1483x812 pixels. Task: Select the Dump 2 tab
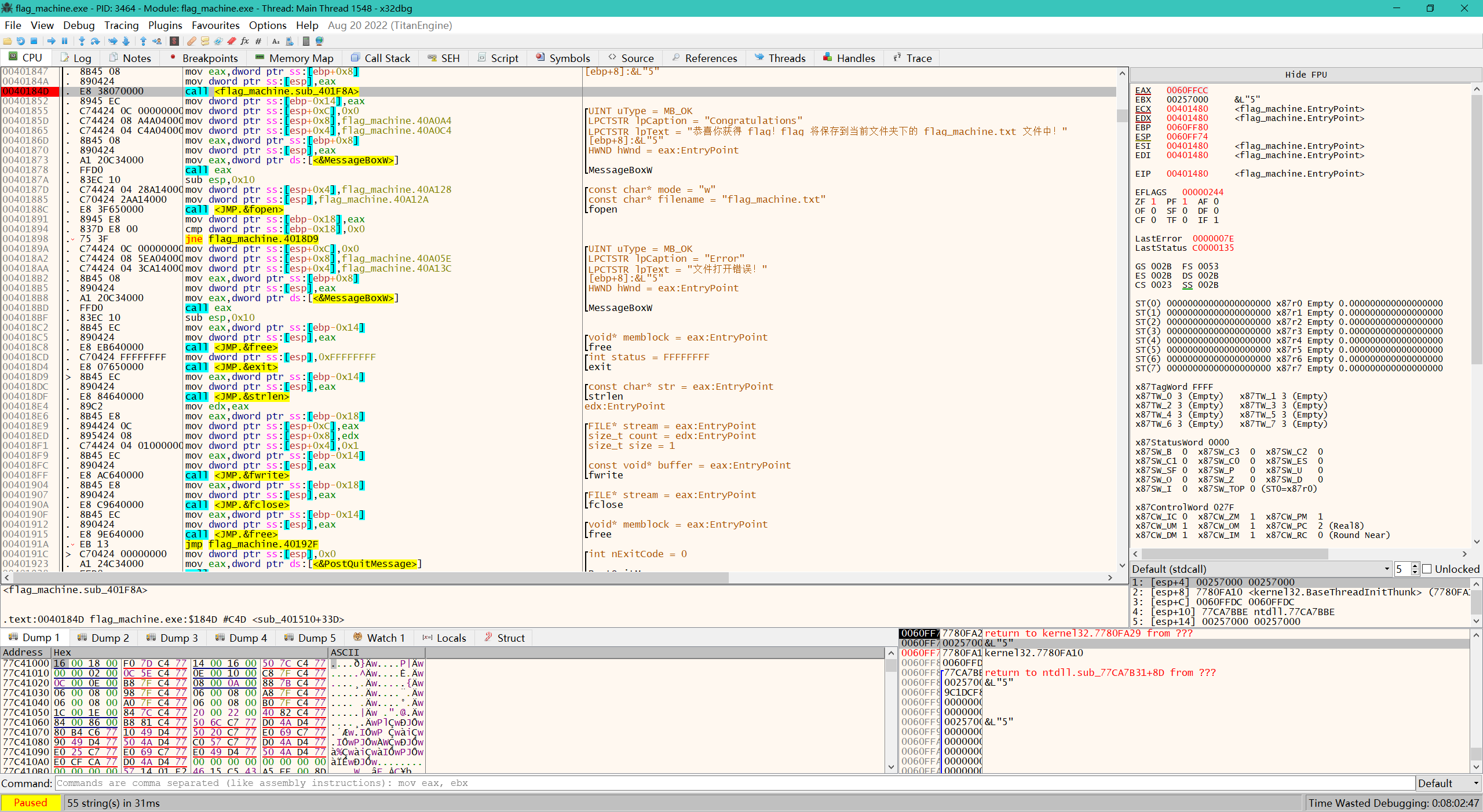[103, 638]
